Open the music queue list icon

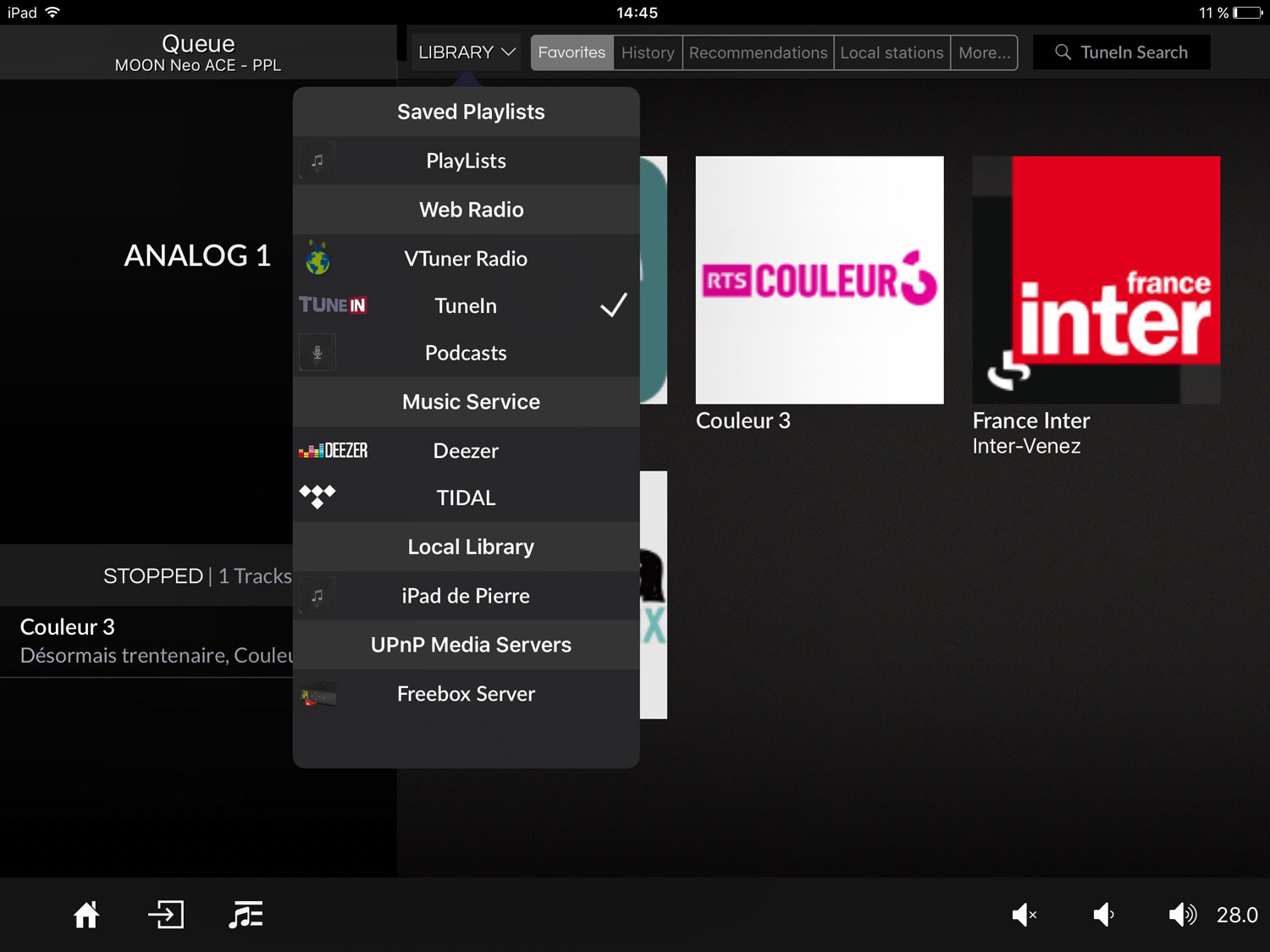point(246,915)
